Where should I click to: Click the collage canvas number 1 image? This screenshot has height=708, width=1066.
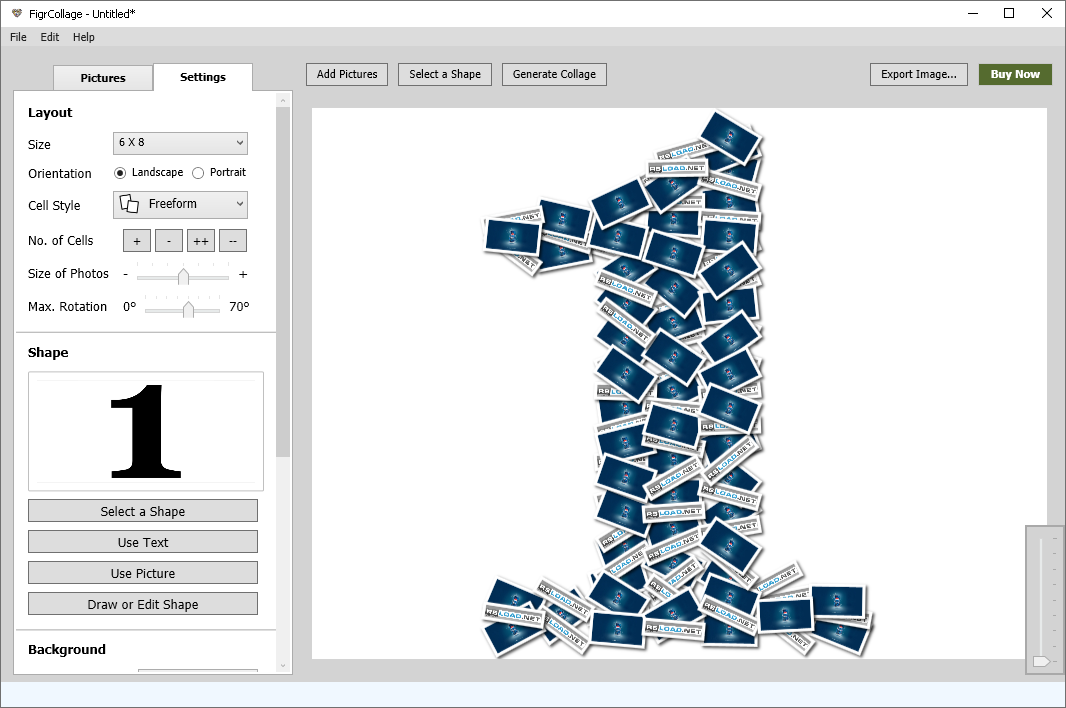[x=678, y=384]
